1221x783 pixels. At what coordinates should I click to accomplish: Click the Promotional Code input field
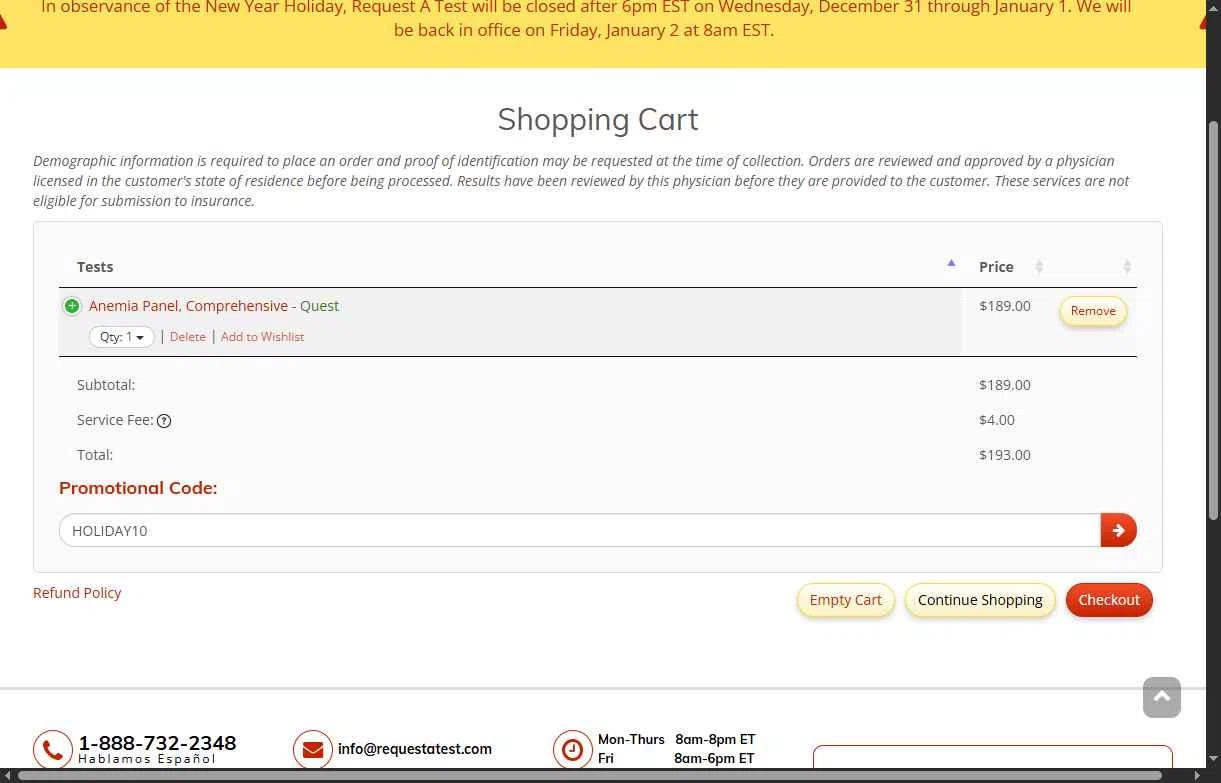[580, 530]
